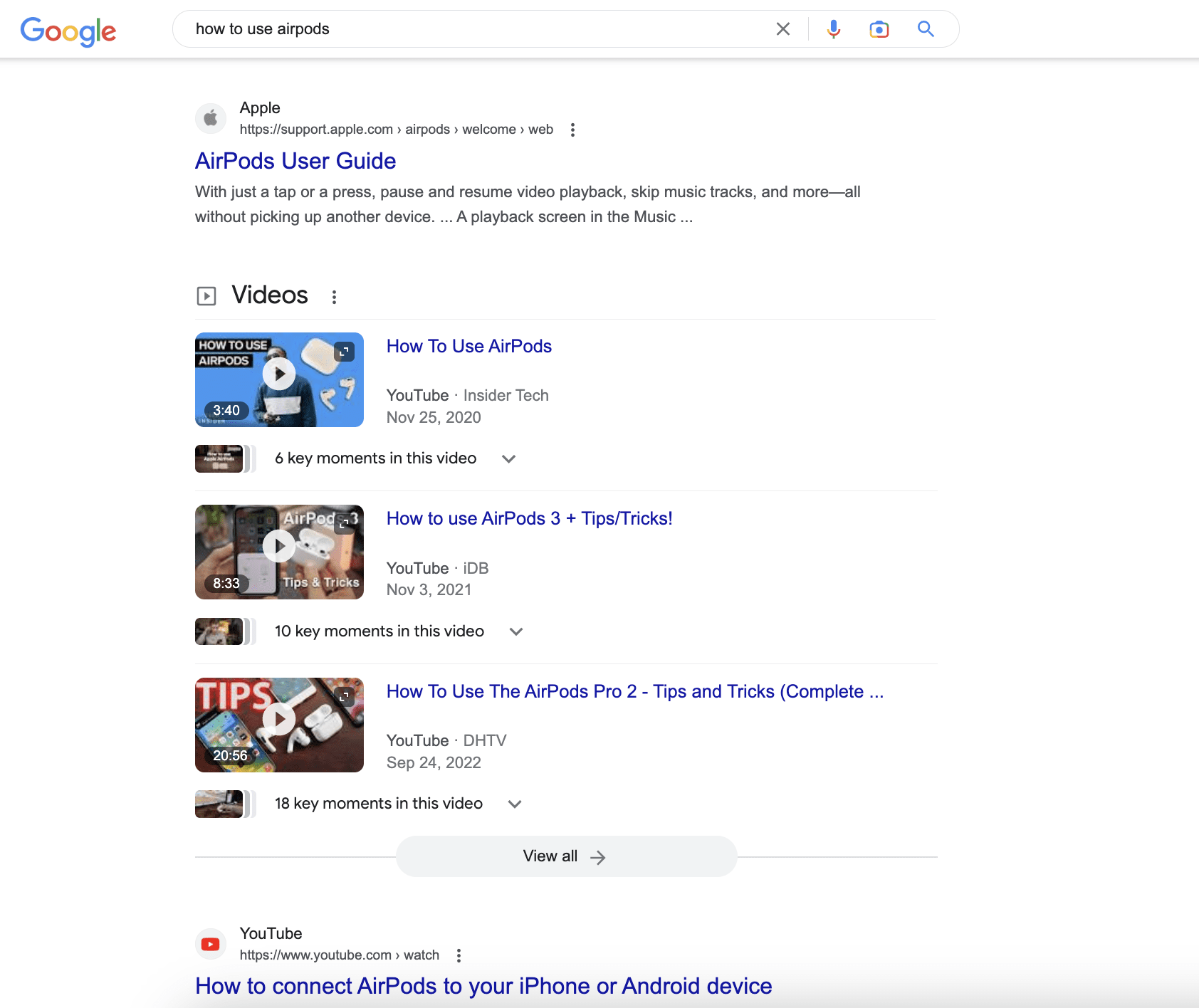Click the Apple favicon in first result
Image resolution: width=1199 pixels, height=1008 pixels.
click(211, 118)
